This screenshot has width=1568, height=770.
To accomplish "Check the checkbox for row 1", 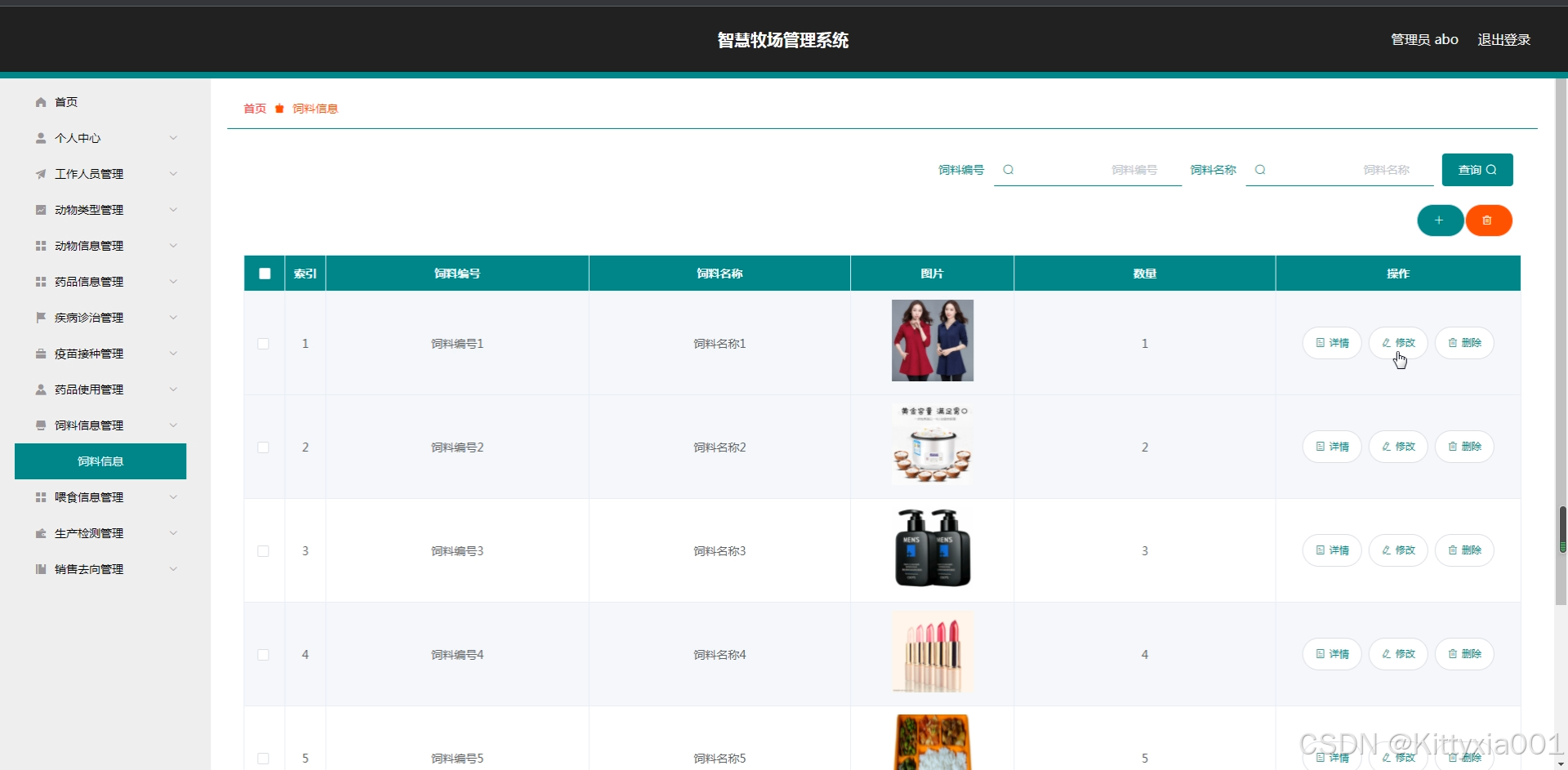I will [263, 344].
